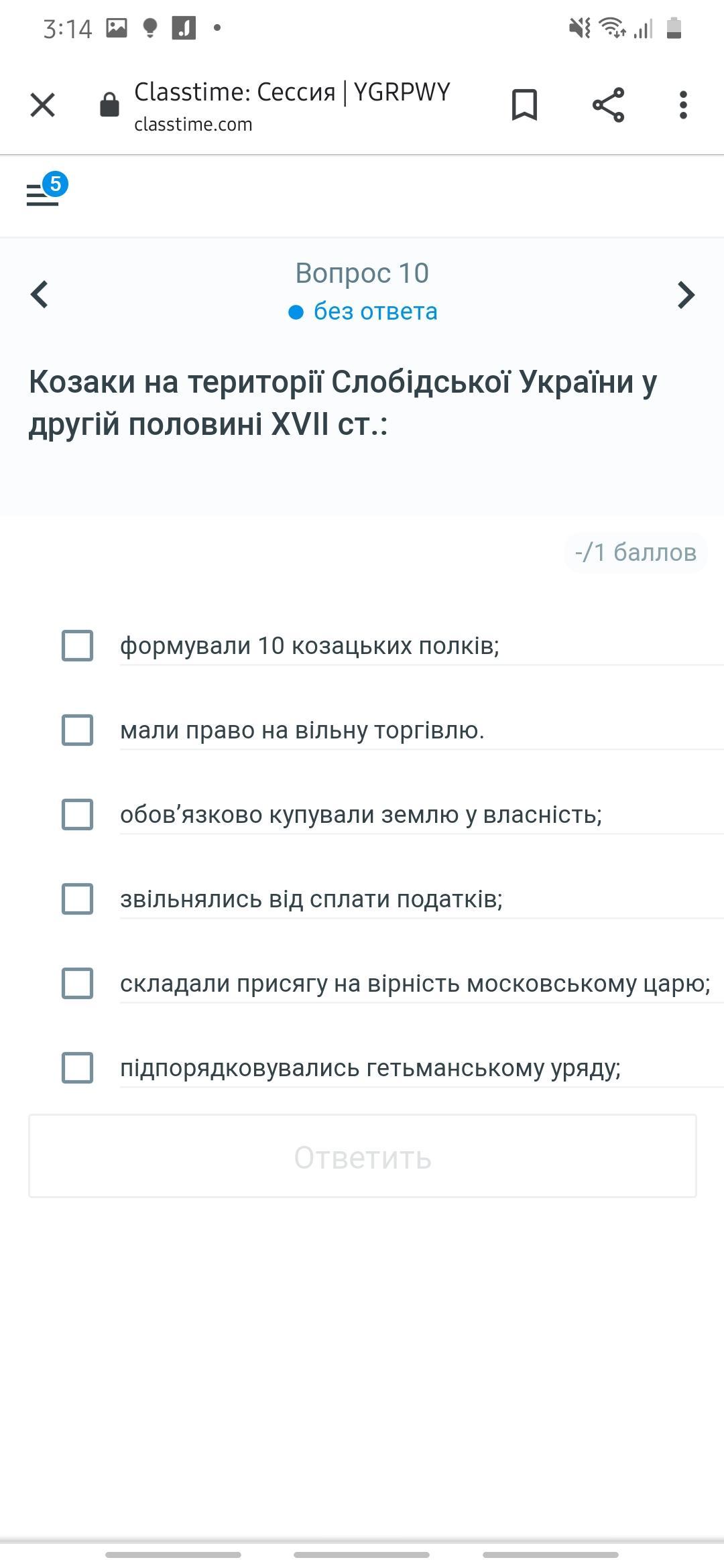
Task: Tap the '-/1 баллов' score badge
Action: (x=635, y=552)
